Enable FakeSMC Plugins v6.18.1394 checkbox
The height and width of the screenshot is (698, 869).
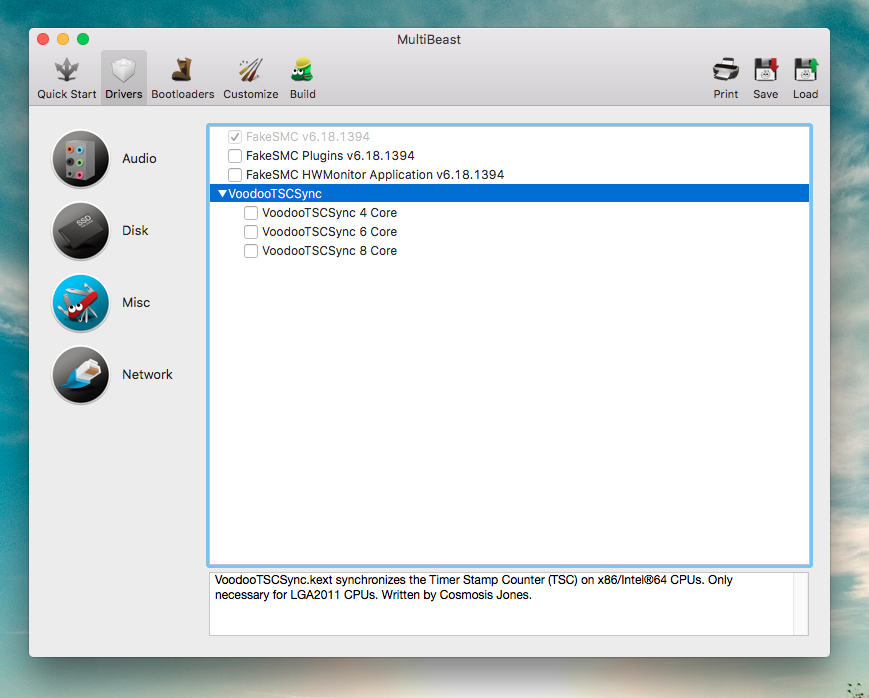235,156
